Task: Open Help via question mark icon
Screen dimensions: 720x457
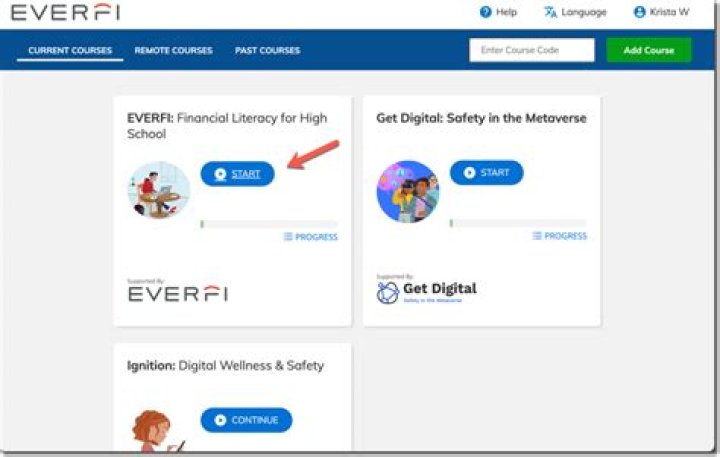Action: point(485,12)
